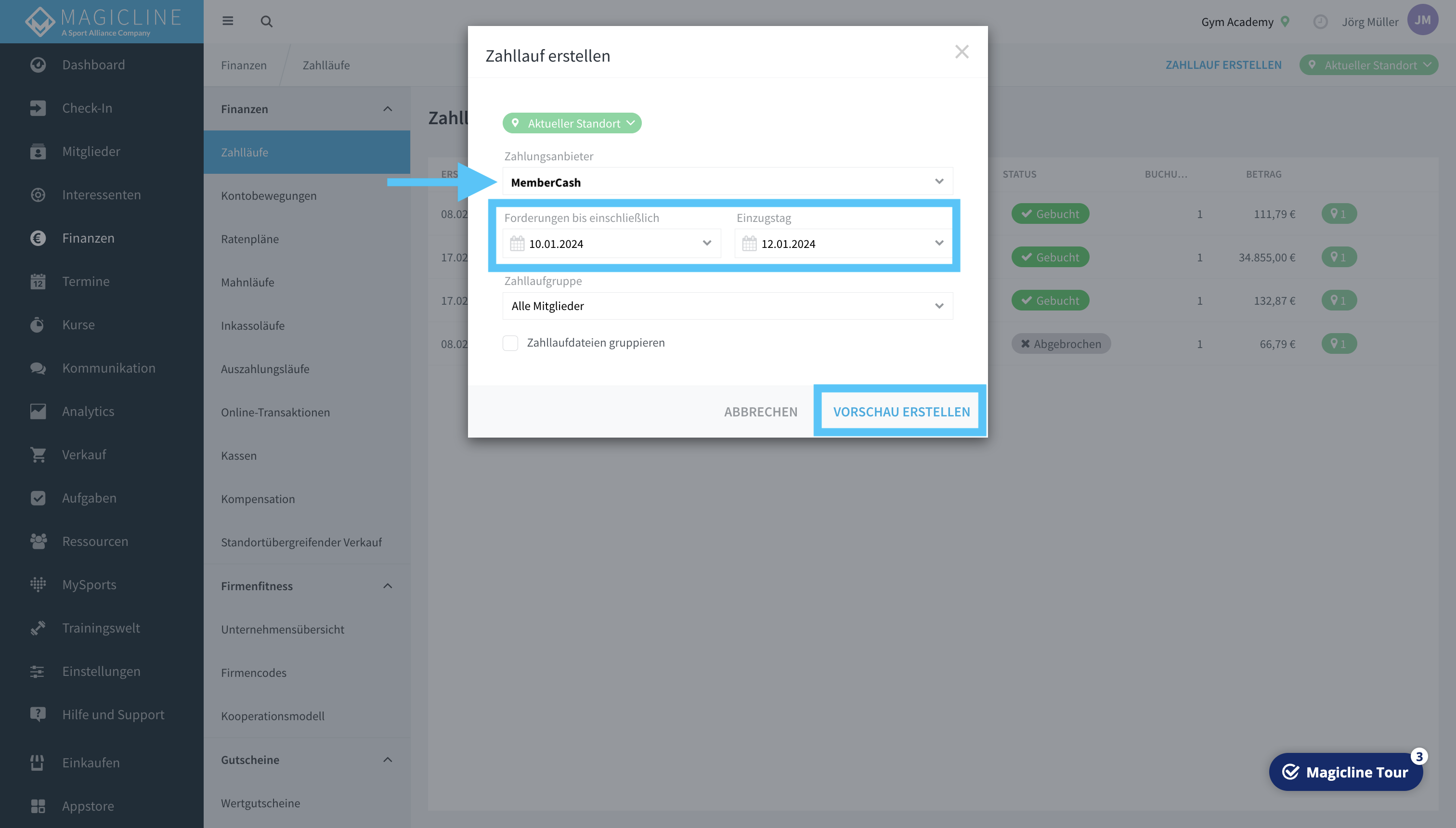This screenshot has width=1456, height=828.
Task: Open the Einstellungen sliders icon
Action: coord(38,671)
